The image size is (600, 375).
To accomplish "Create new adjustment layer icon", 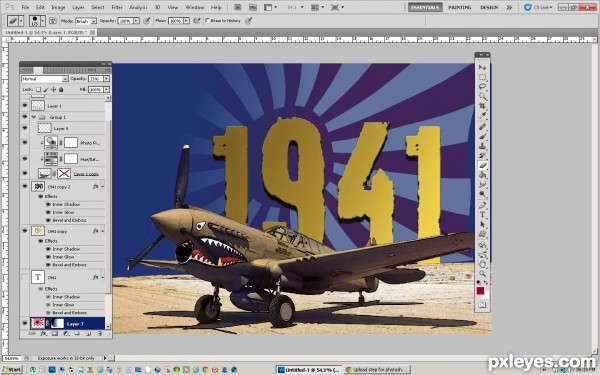I will click(x=66, y=334).
